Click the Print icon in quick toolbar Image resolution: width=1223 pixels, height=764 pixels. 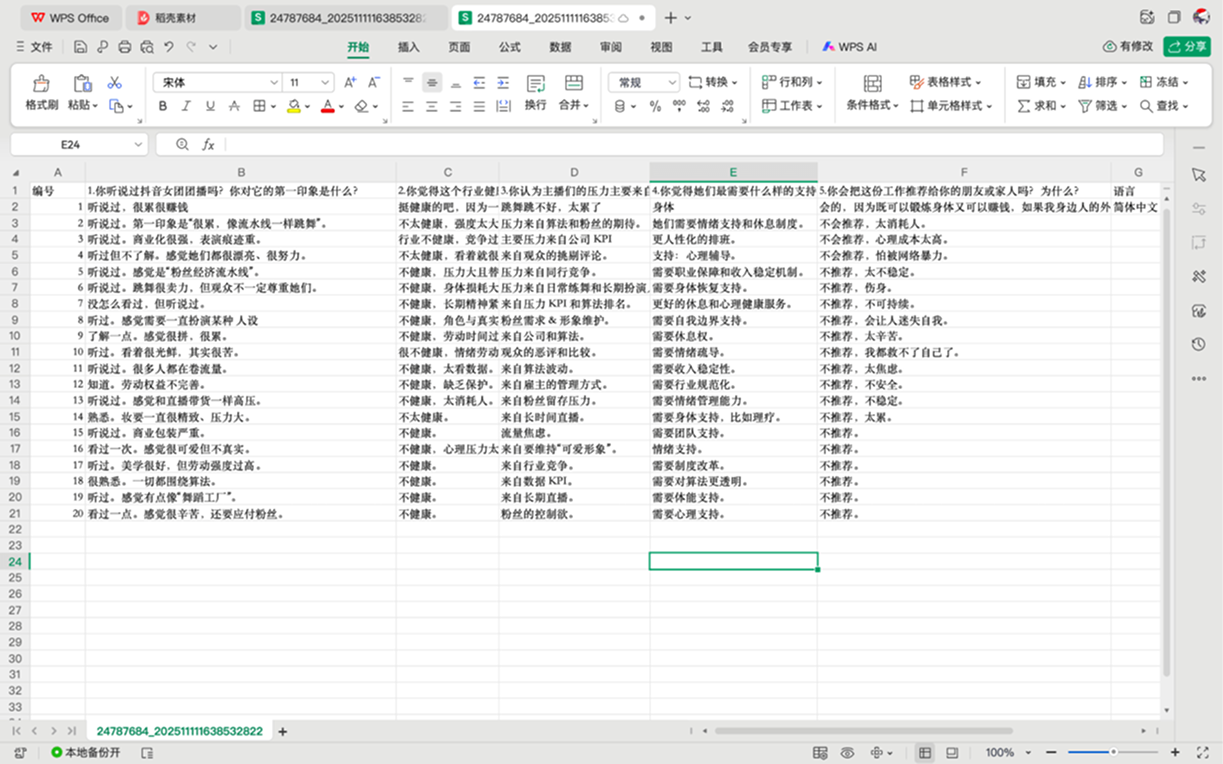124,47
